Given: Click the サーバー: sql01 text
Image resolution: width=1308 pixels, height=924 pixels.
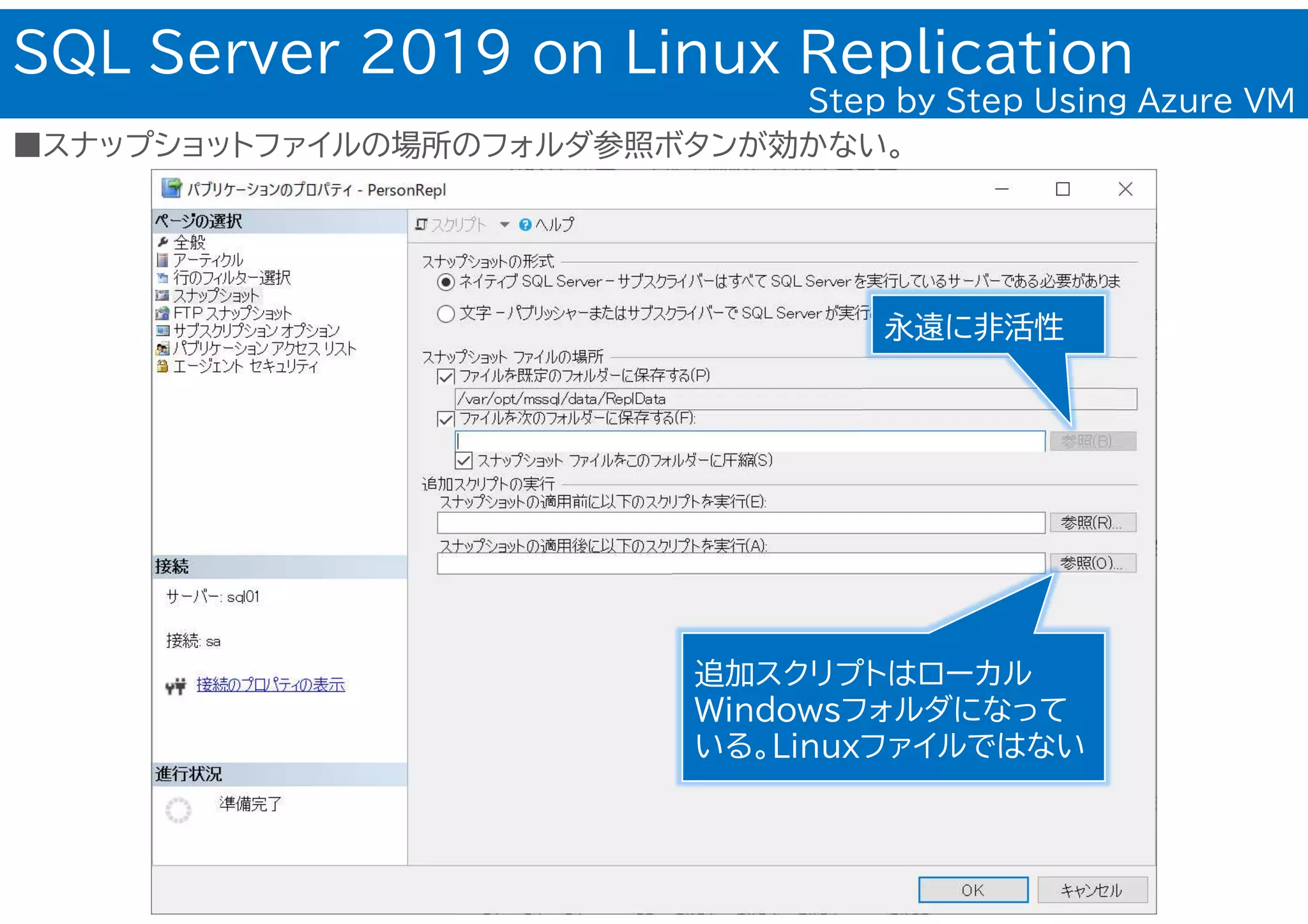Looking at the screenshot, I should click(213, 596).
